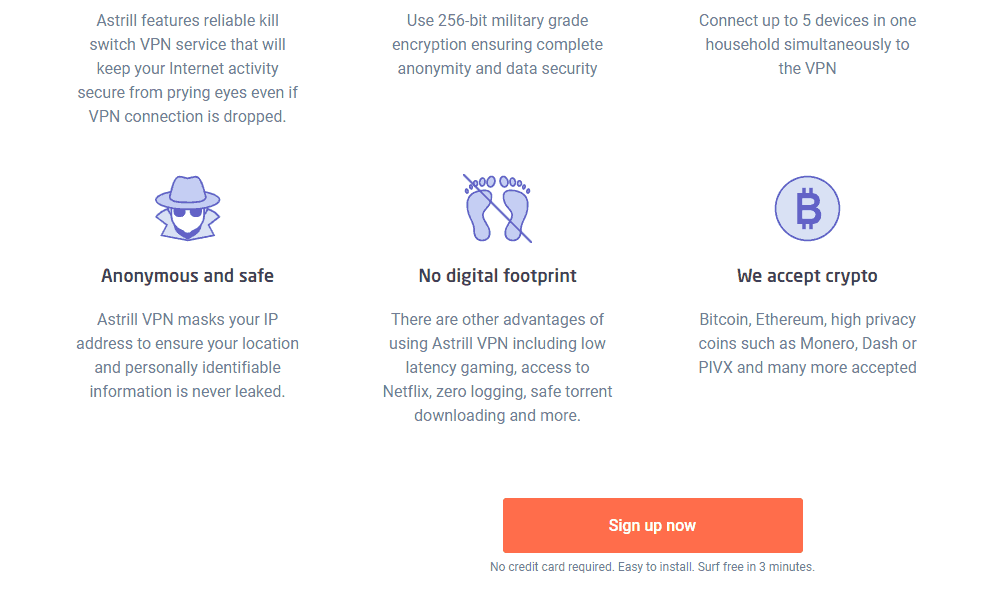Click the crossed-out footprints icon
This screenshot has height=600, width=1000.
pos(497,208)
